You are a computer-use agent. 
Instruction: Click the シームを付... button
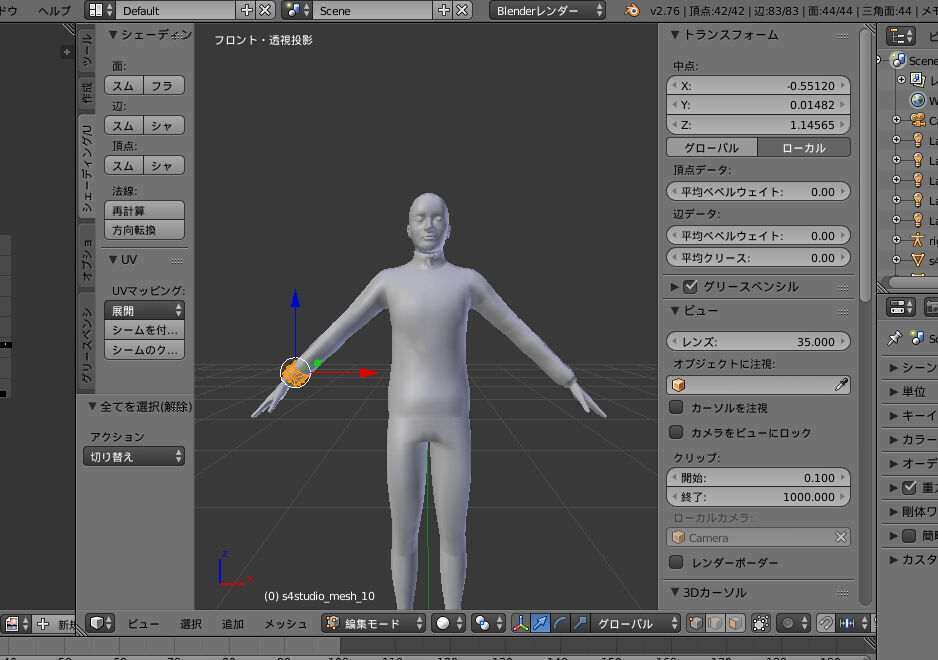pos(144,330)
